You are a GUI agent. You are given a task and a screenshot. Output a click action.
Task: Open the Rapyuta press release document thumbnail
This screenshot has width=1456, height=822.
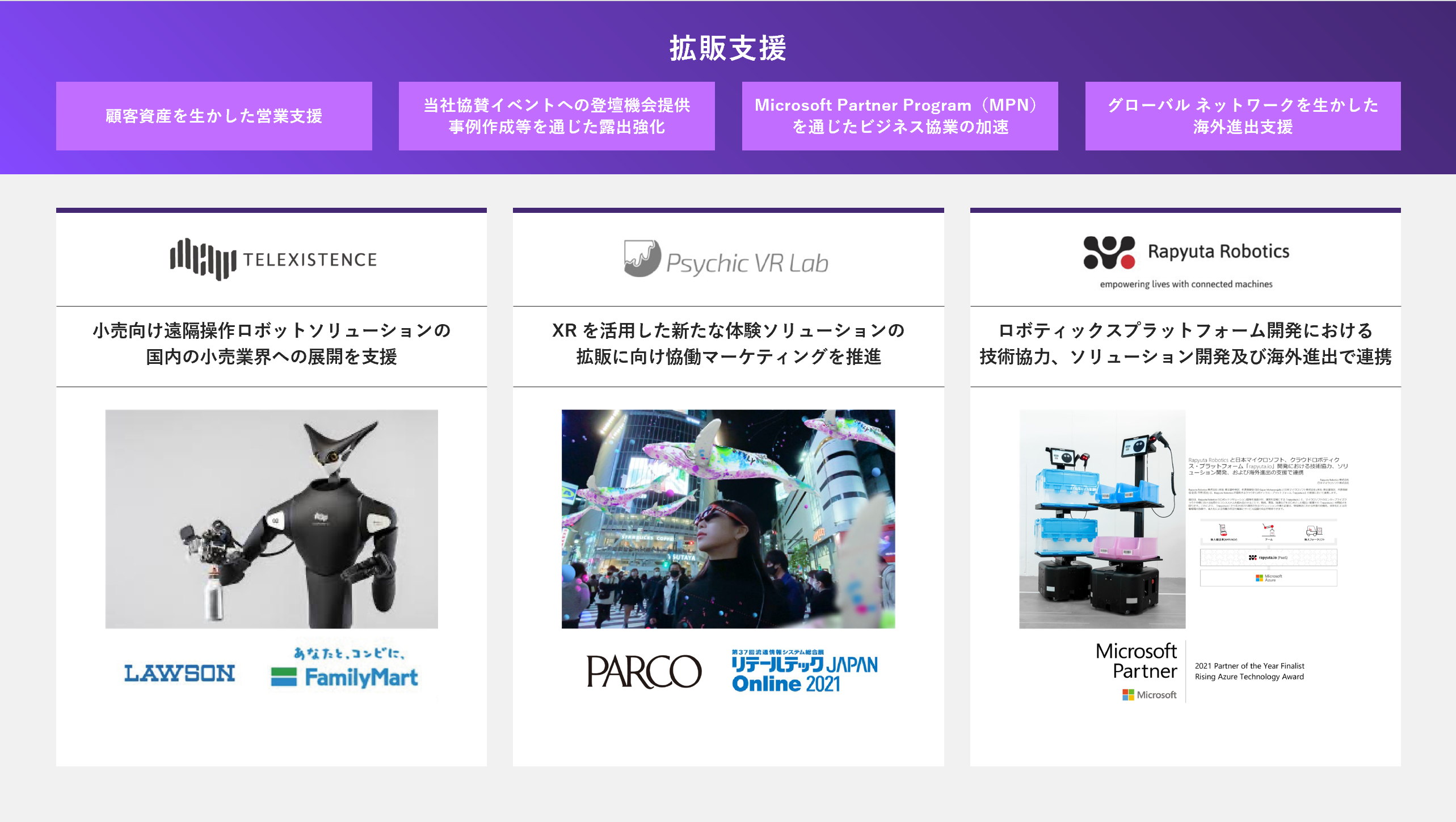1268,521
